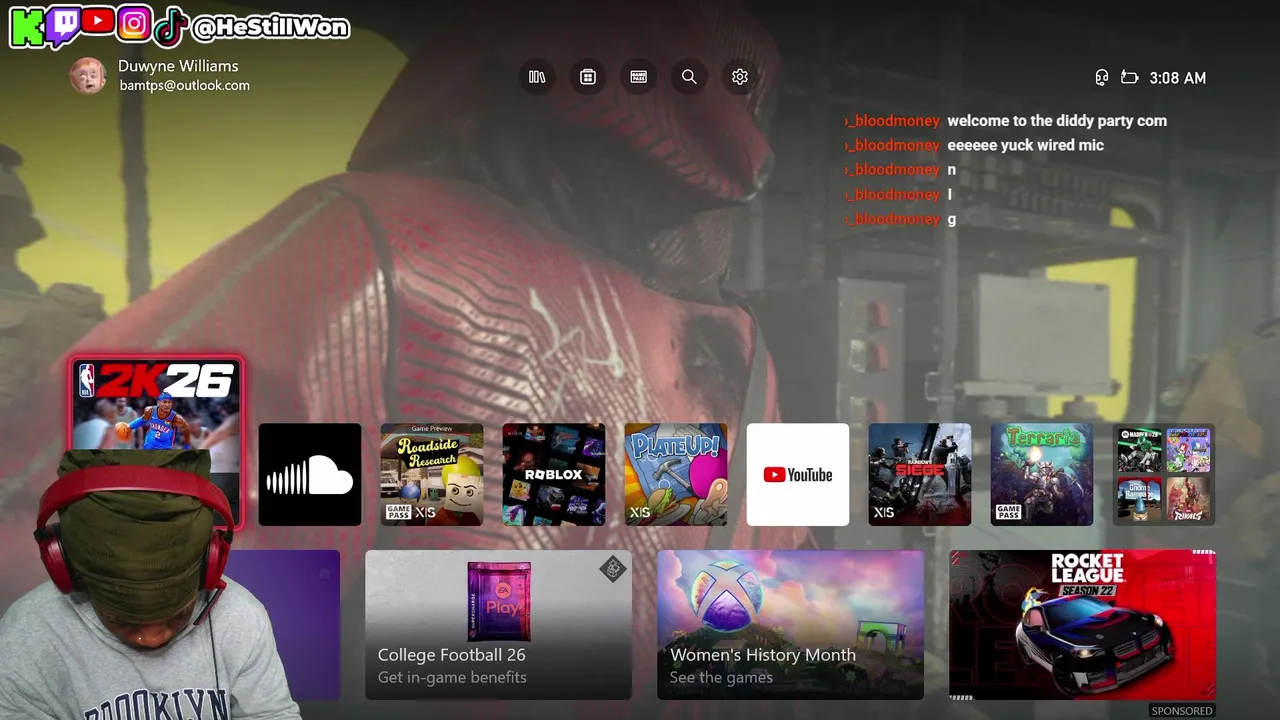Open Duwyne Williams profile picture
This screenshot has width=1280, height=720.
pos(88,76)
